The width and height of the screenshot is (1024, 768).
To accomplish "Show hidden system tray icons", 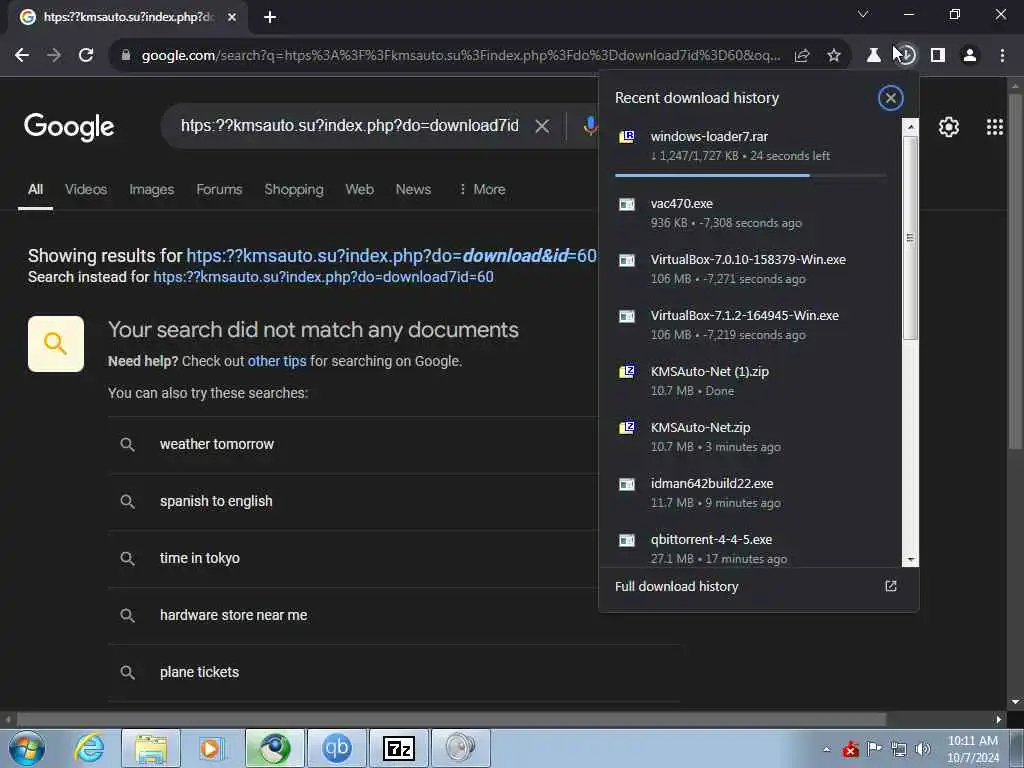I will point(826,749).
